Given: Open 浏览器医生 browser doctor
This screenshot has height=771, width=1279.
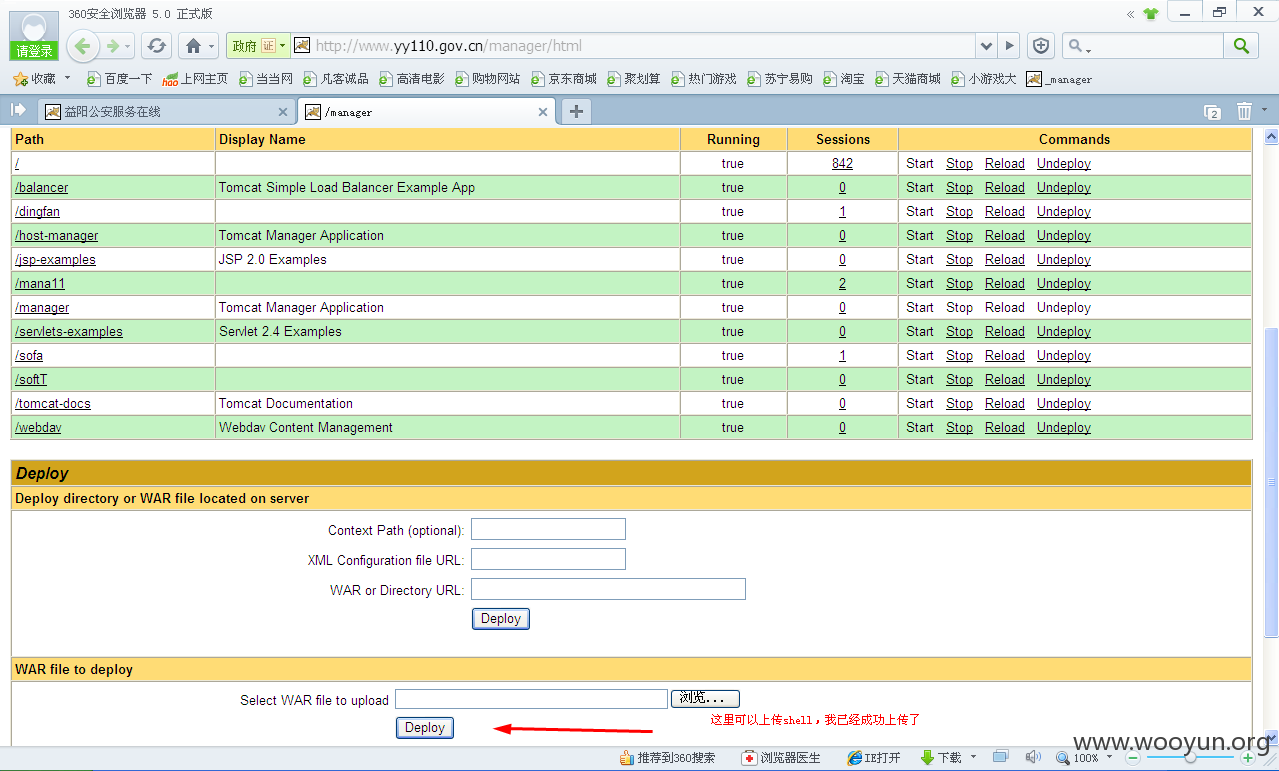Looking at the screenshot, I should click(x=781, y=758).
